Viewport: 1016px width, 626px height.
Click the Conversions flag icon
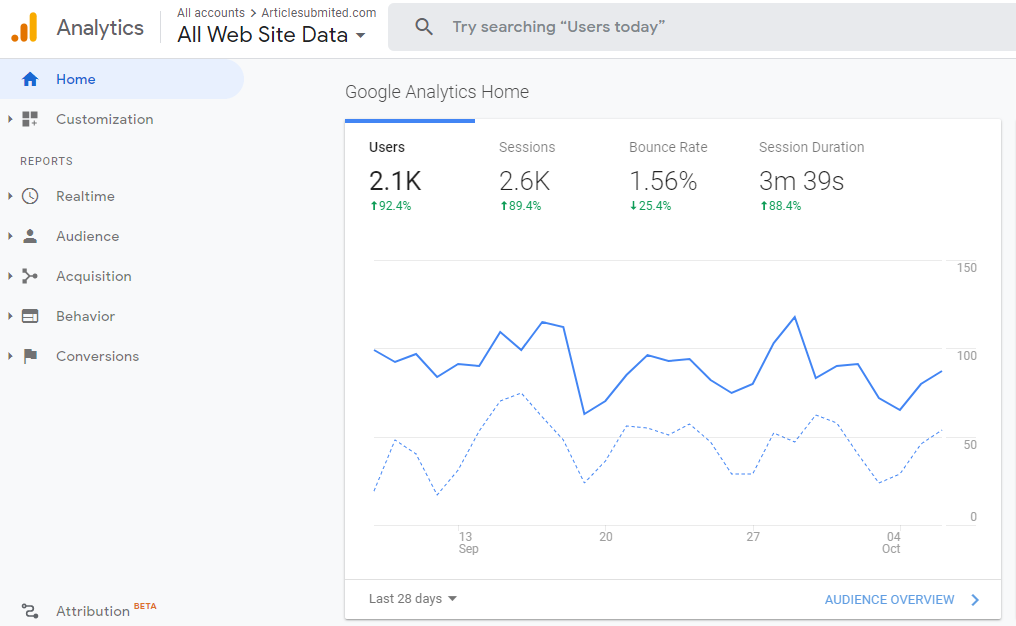click(30, 356)
